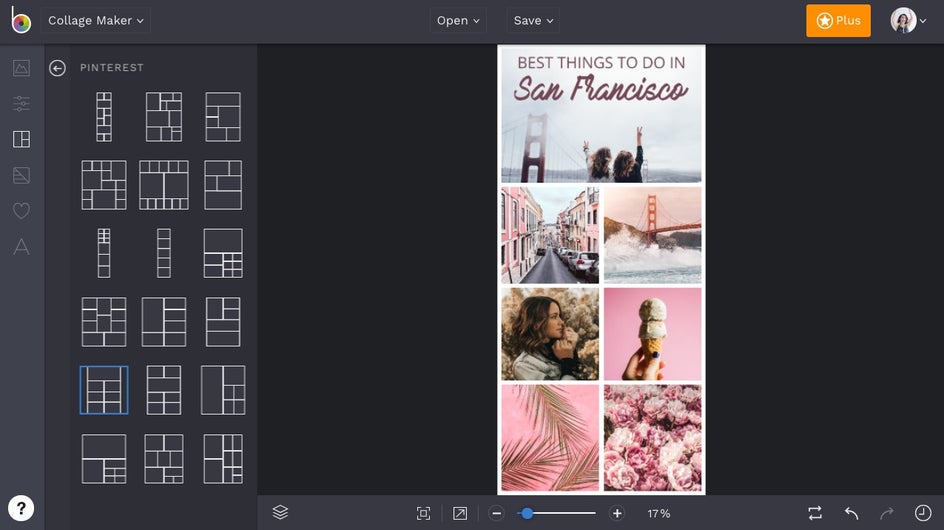
Task: Open the Save dropdown menu
Action: (x=533, y=20)
